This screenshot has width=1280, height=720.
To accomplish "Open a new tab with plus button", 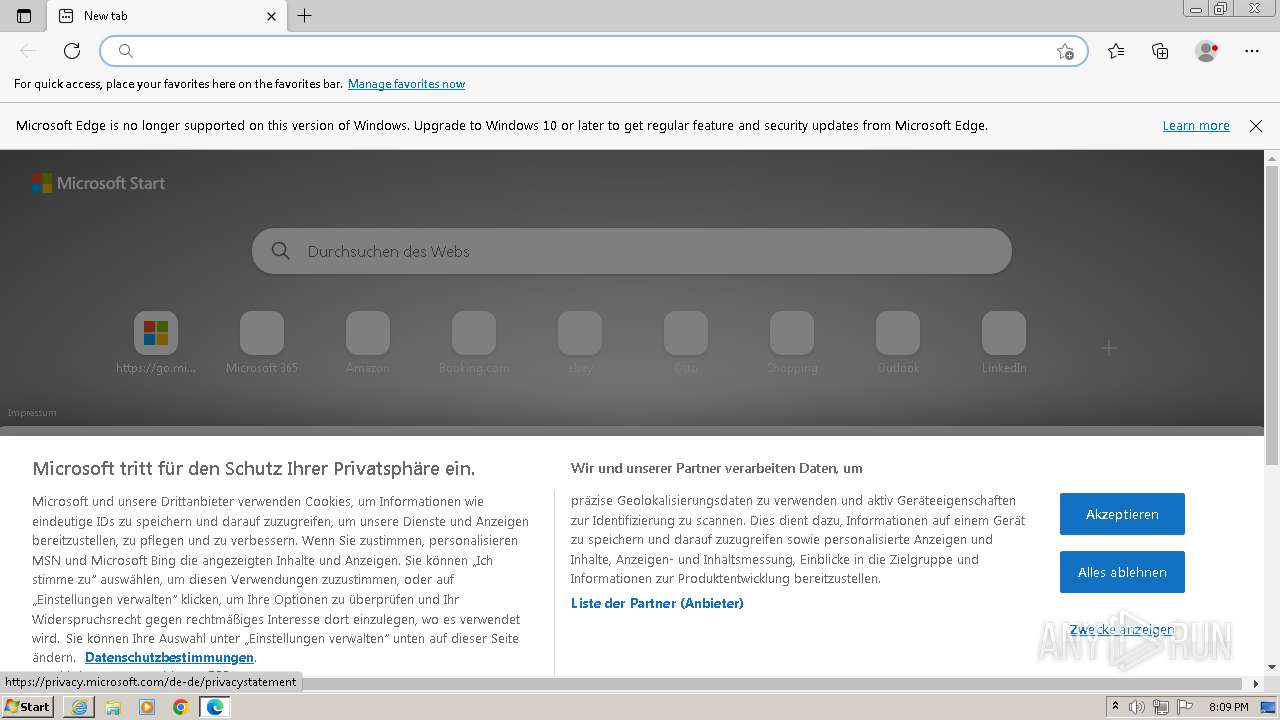I will pos(305,16).
